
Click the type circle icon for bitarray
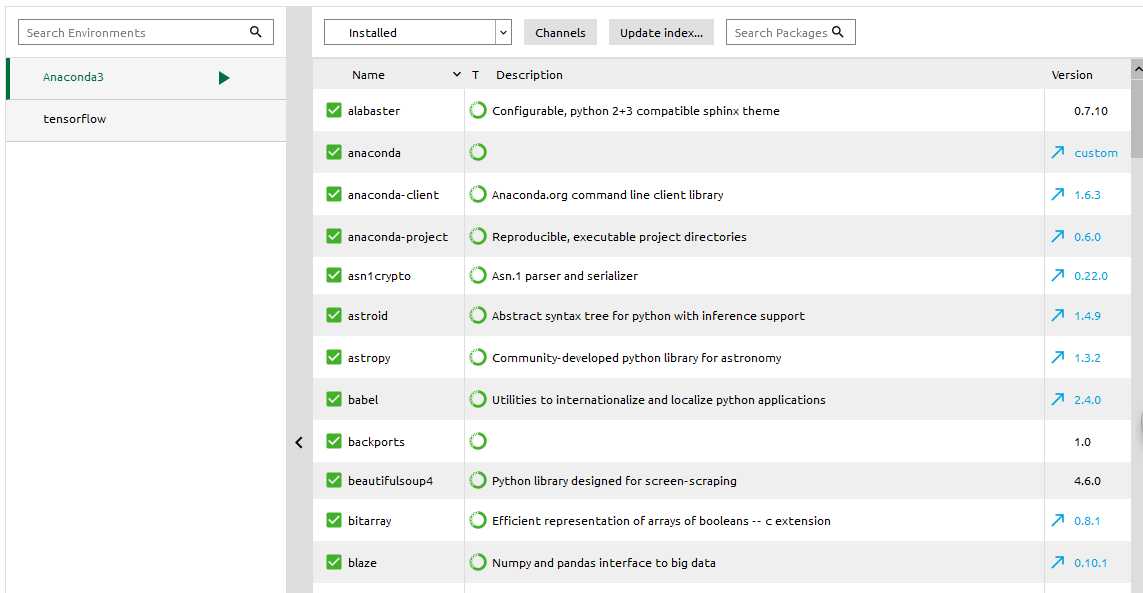477,520
